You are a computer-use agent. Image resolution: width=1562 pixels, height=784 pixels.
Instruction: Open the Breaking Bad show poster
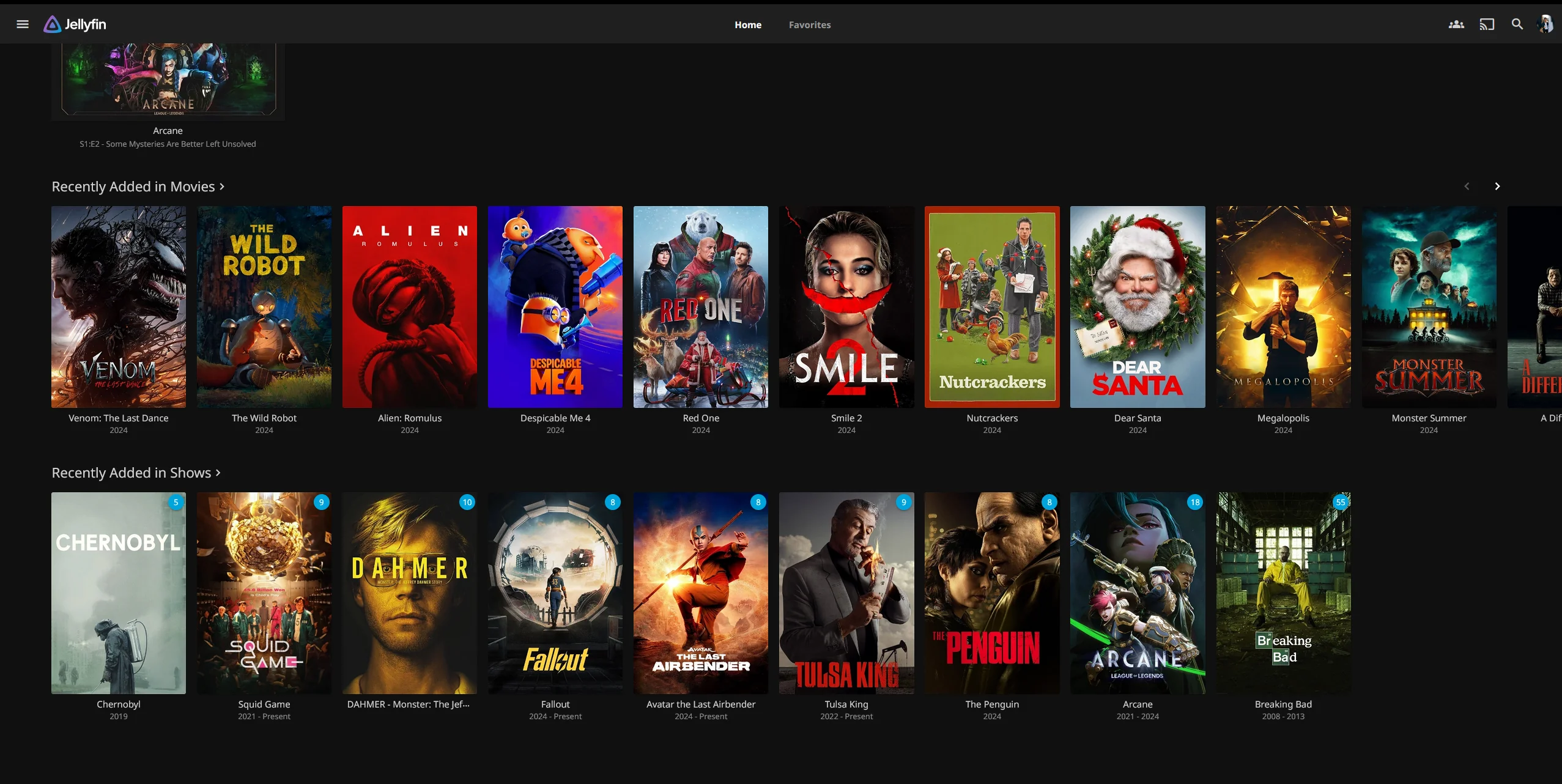(1283, 593)
